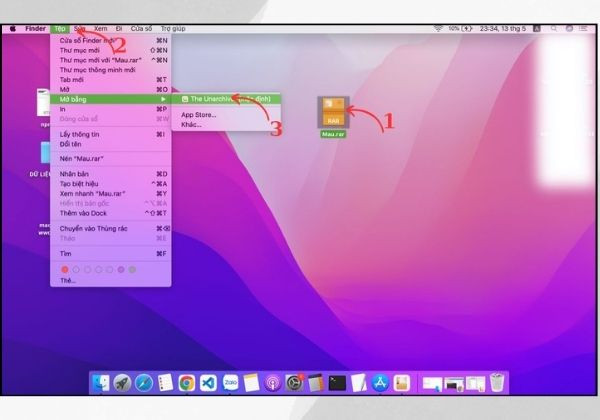Choose In to print
600x420 pixels.
coord(111,109)
